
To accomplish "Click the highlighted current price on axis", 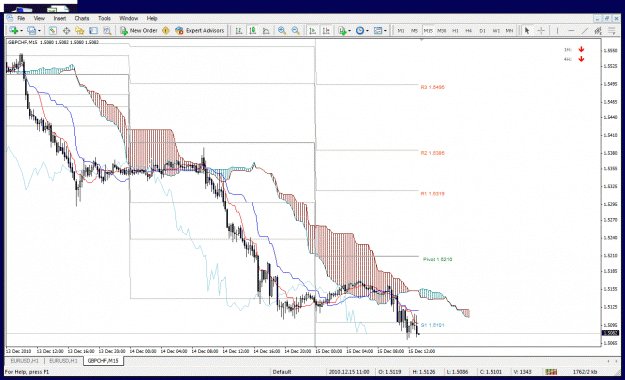I will coord(610,333).
